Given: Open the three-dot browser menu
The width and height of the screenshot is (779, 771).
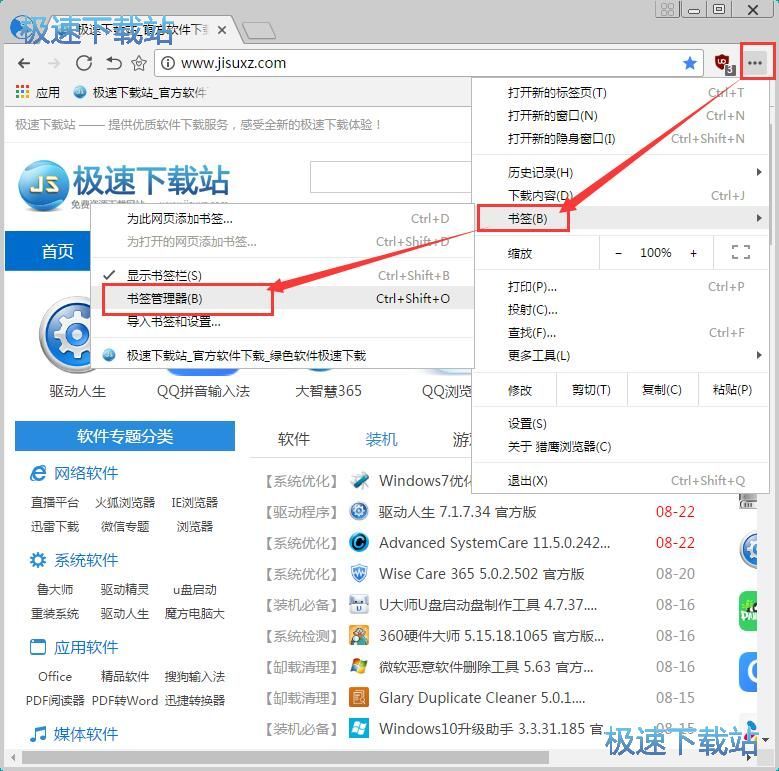Looking at the screenshot, I should pos(755,63).
